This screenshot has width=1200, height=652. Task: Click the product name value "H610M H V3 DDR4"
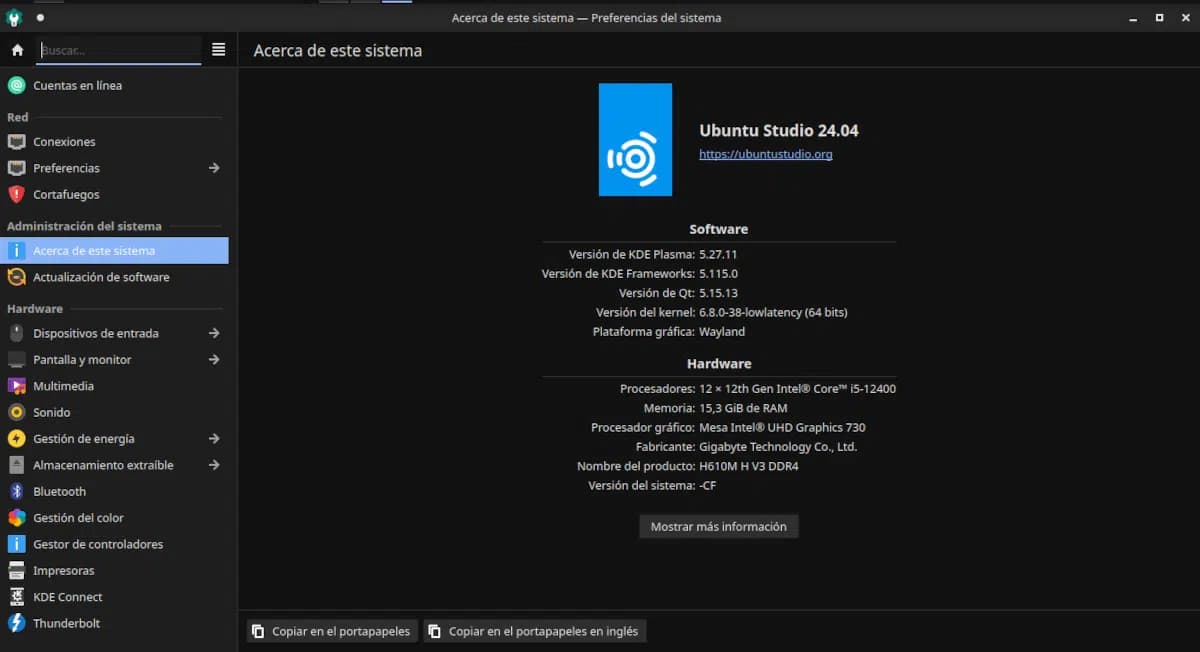749,466
